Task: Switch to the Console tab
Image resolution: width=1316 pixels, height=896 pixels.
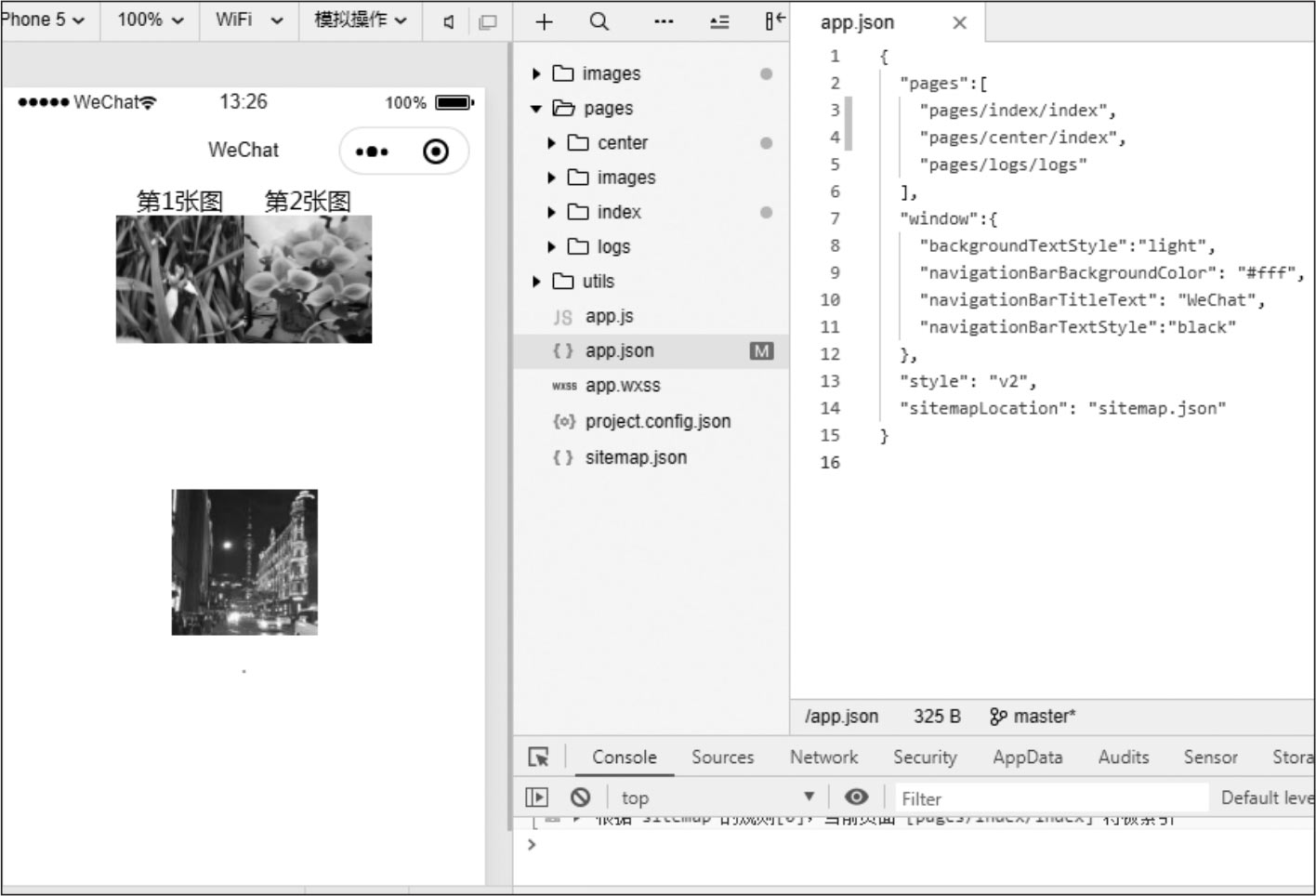Action: [625, 758]
